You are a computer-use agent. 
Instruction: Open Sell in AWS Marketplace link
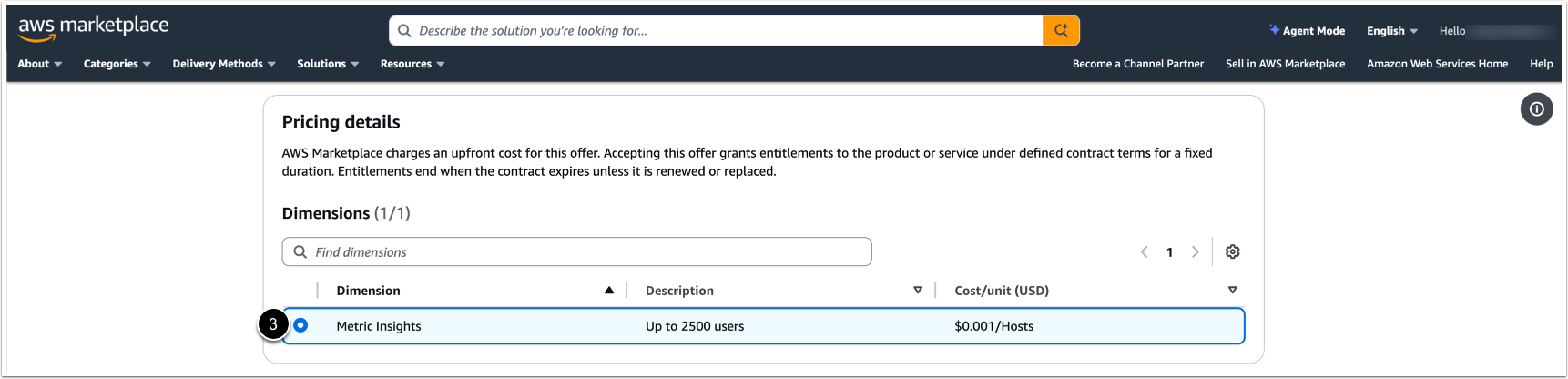[x=1285, y=64]
